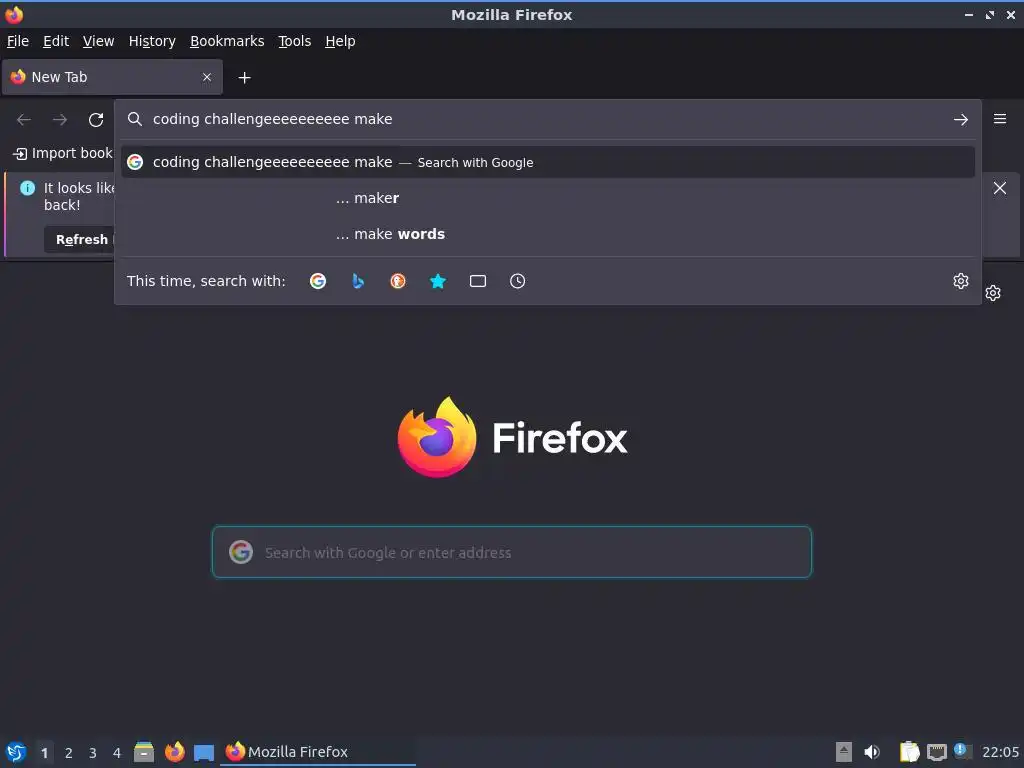Open the History menu
This screenshot has width=1024, height=768.
(152, 41)
